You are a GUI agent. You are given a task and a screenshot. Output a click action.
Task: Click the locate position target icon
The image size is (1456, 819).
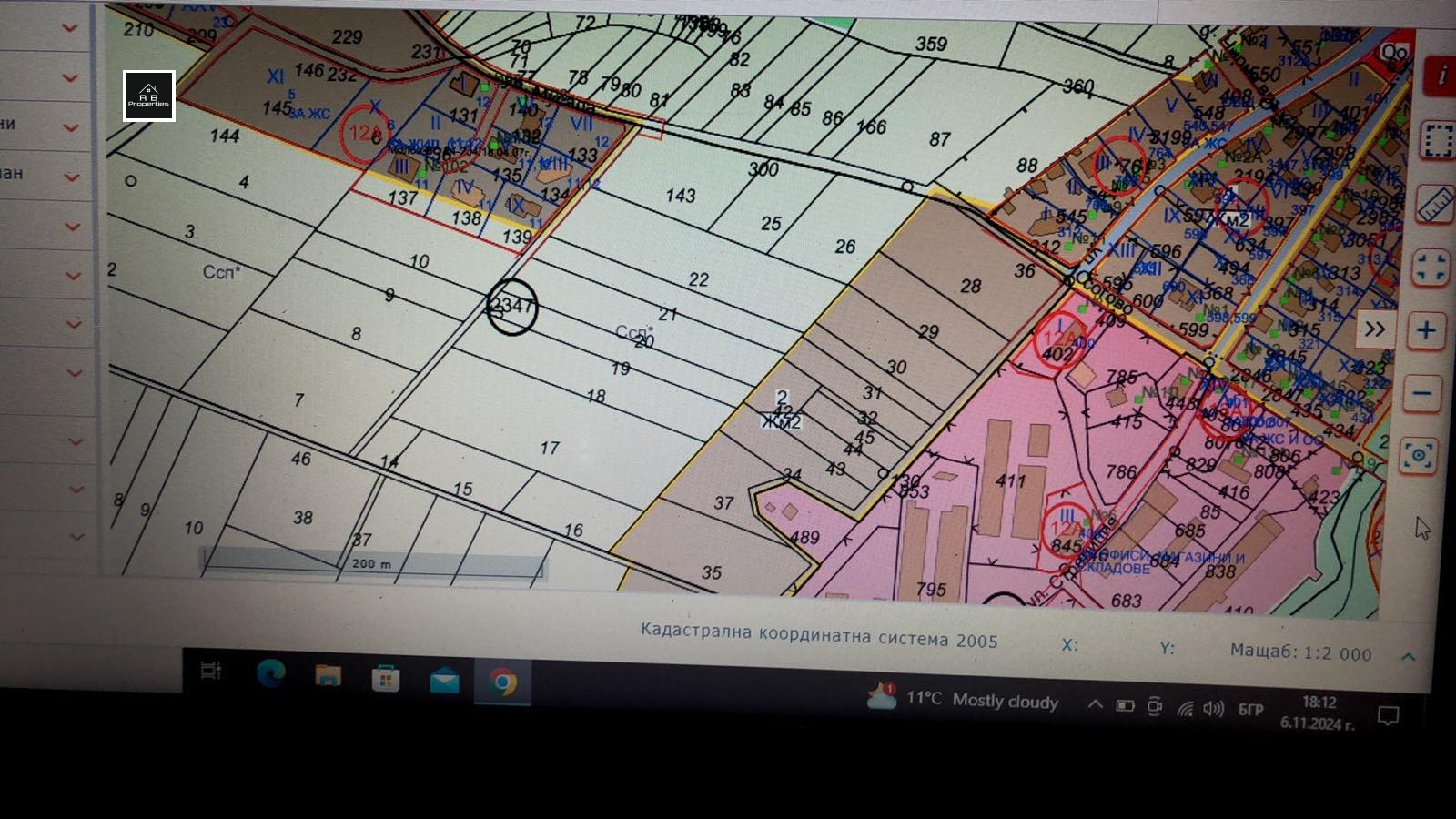1418,455
